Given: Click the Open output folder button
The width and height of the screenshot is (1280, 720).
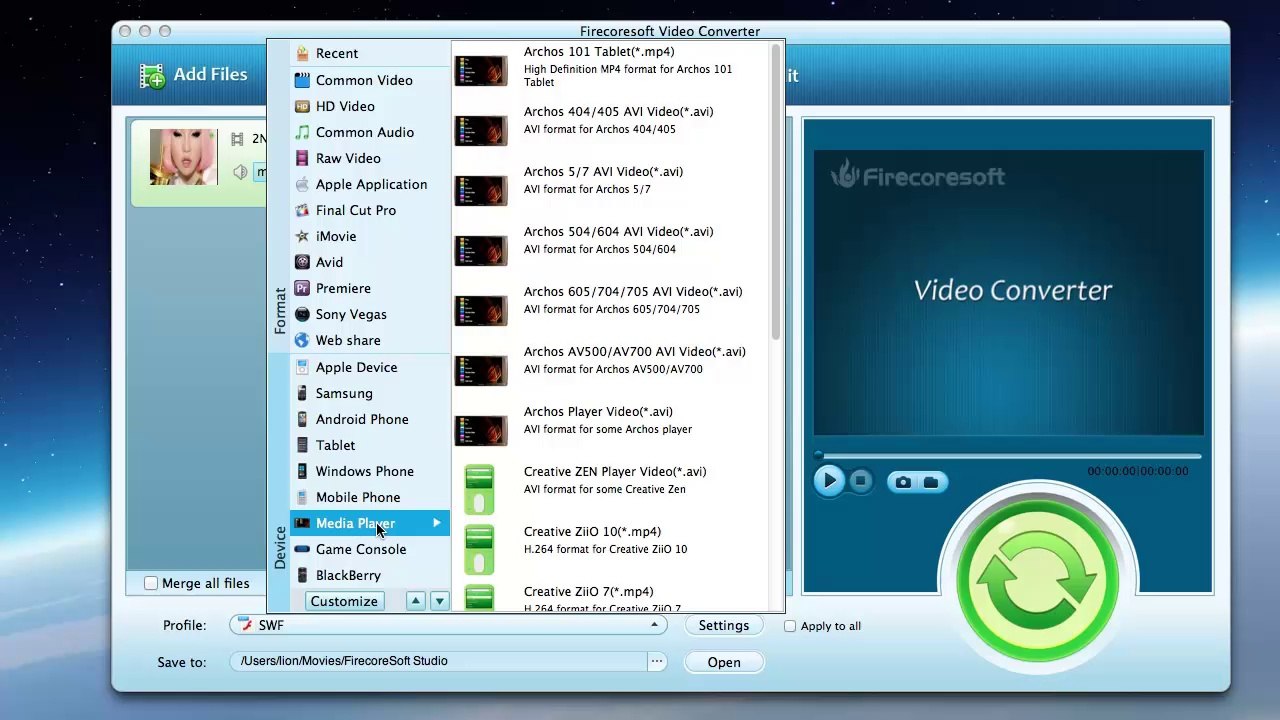Looking at the screenshot, I should pos(724,662).
